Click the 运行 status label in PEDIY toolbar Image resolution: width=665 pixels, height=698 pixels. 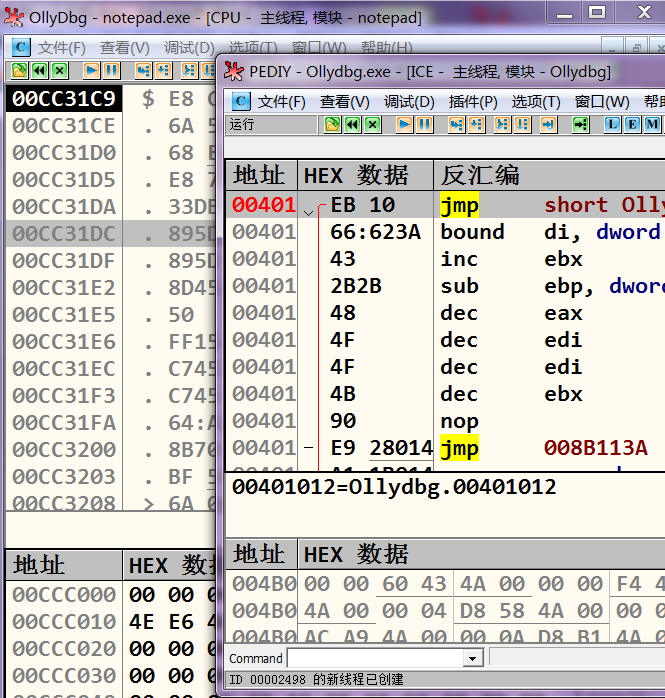(x=242, y=124)
